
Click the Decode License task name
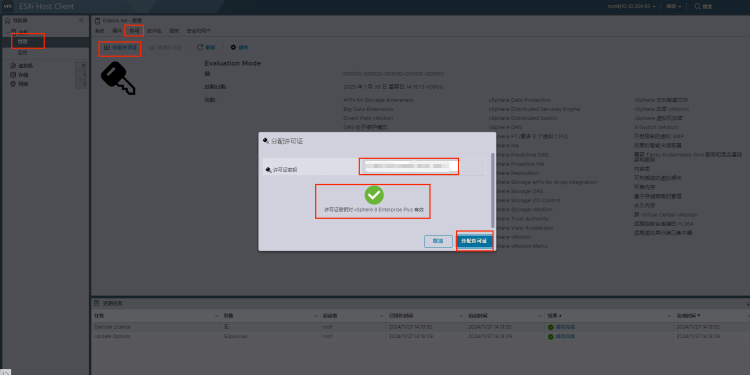click(112, 327)
